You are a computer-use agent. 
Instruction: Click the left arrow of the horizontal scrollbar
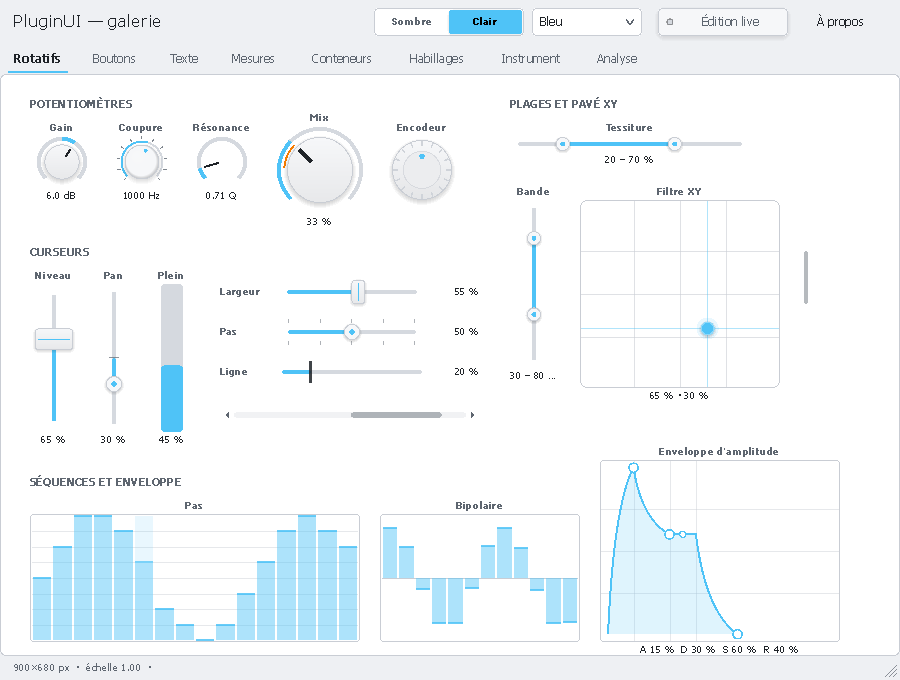coord(228,415)
